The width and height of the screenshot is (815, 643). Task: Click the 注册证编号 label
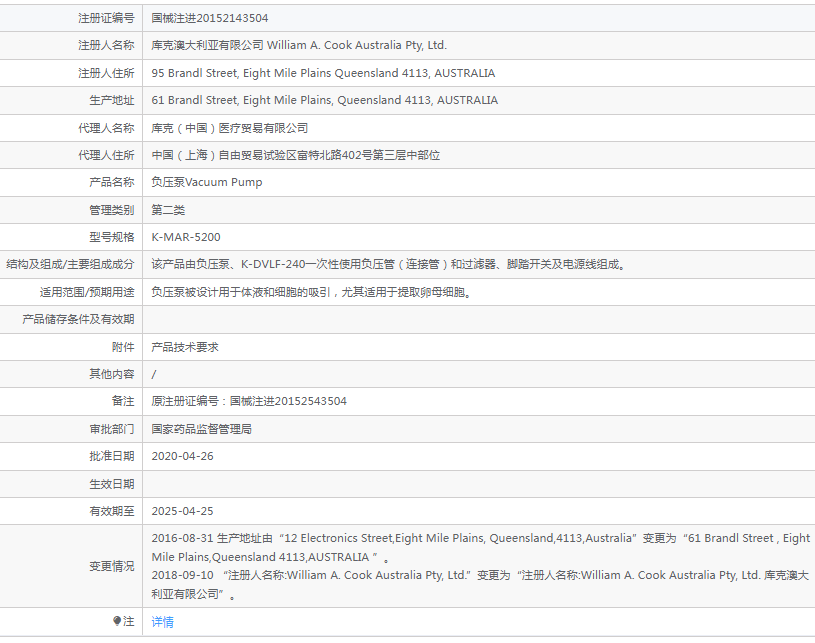click(x=106, y=18)
